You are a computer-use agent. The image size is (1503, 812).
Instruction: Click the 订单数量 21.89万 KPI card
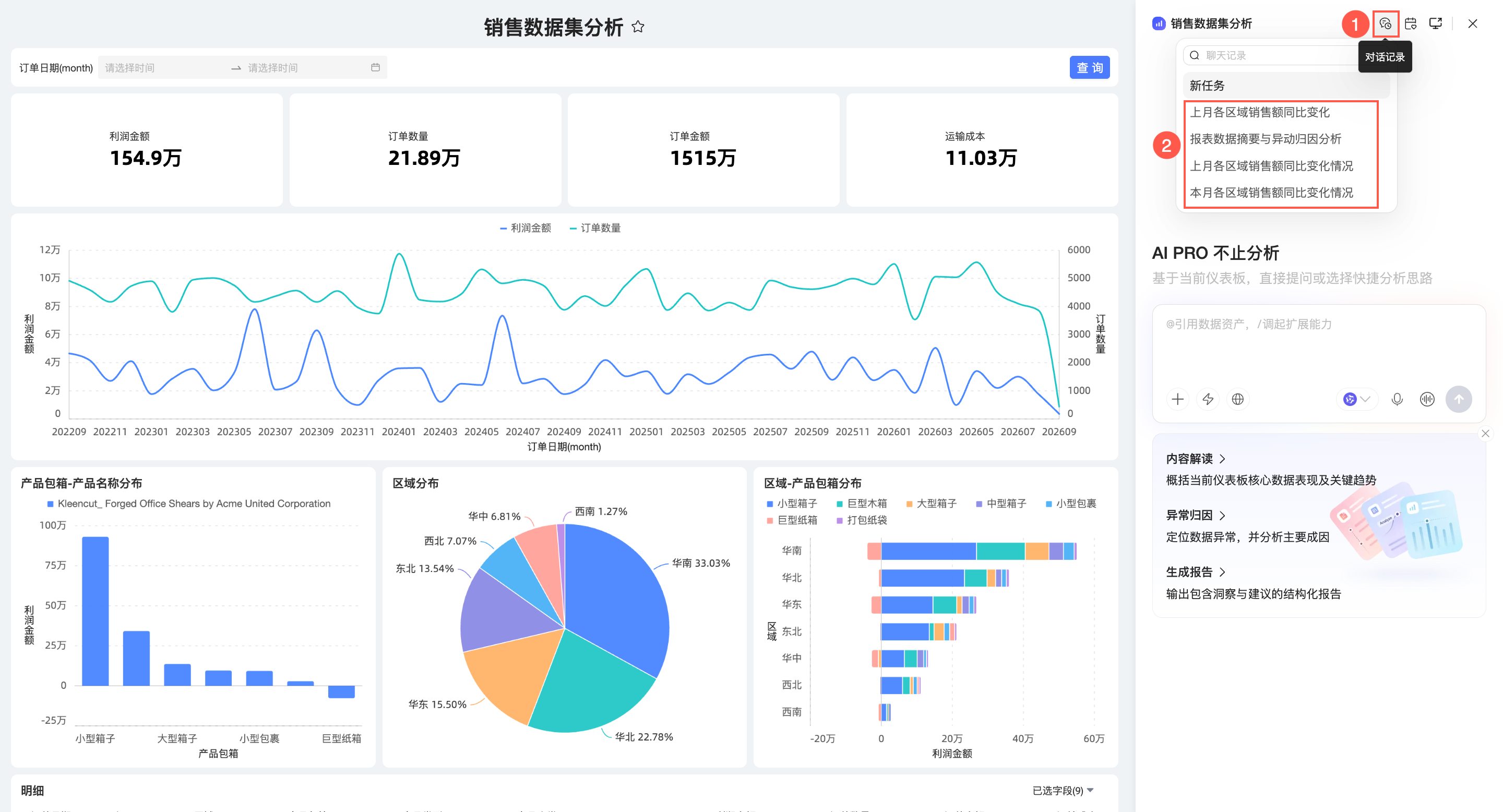(x=425, y=150)
